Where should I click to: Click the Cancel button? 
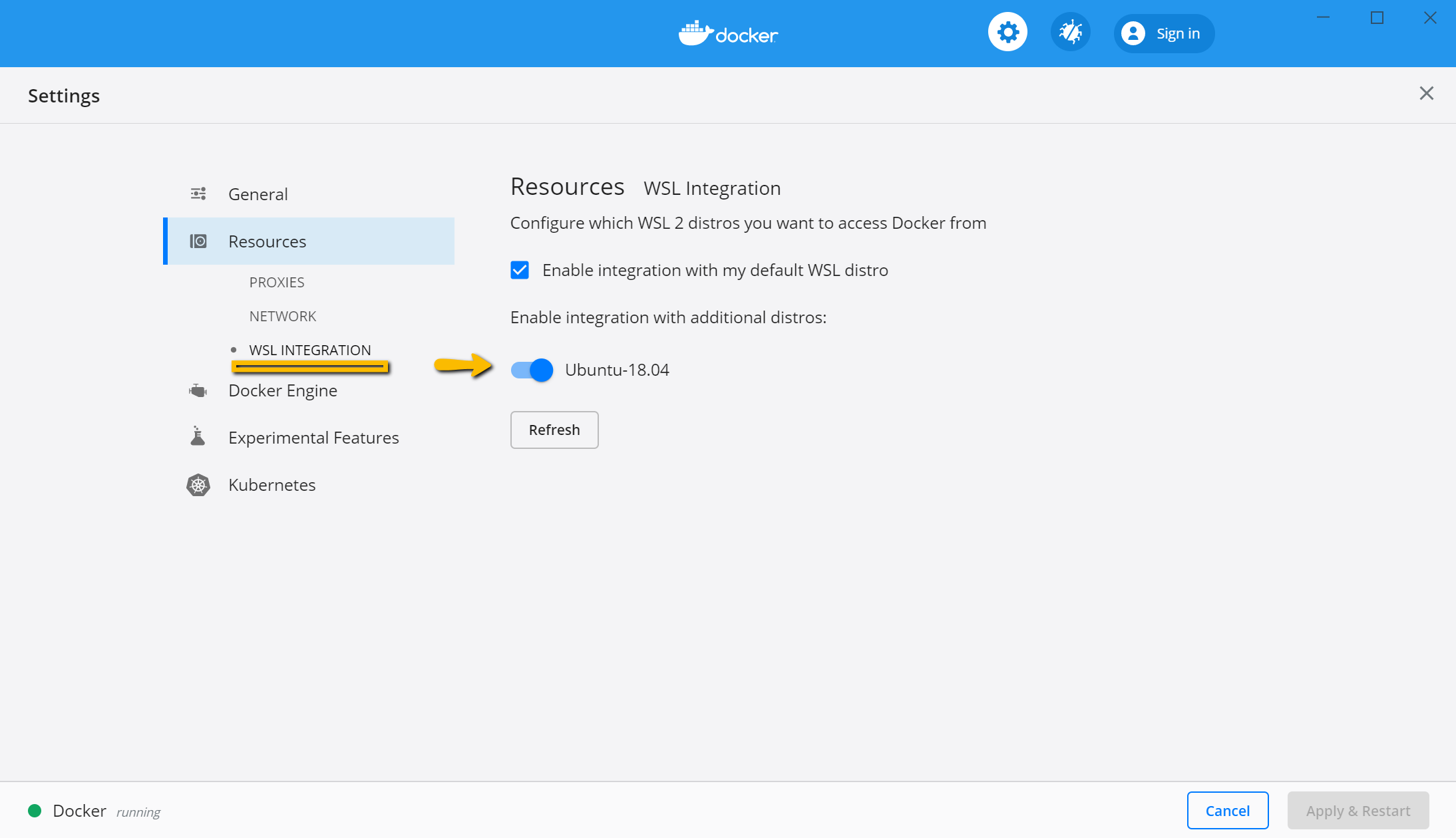[x=1227, y=810]
